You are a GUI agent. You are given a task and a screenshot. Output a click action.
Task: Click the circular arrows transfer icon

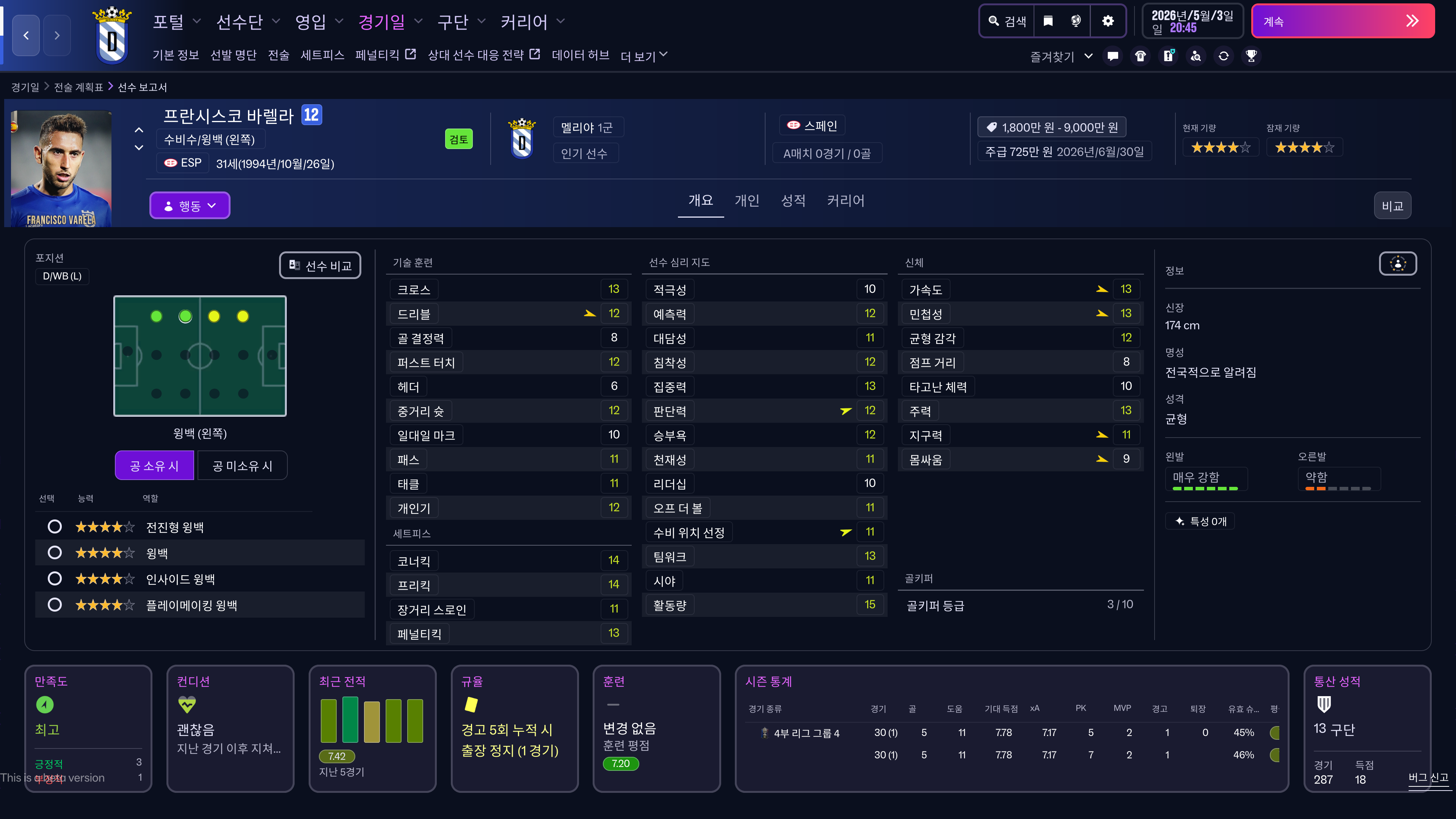click(1224, 56)
